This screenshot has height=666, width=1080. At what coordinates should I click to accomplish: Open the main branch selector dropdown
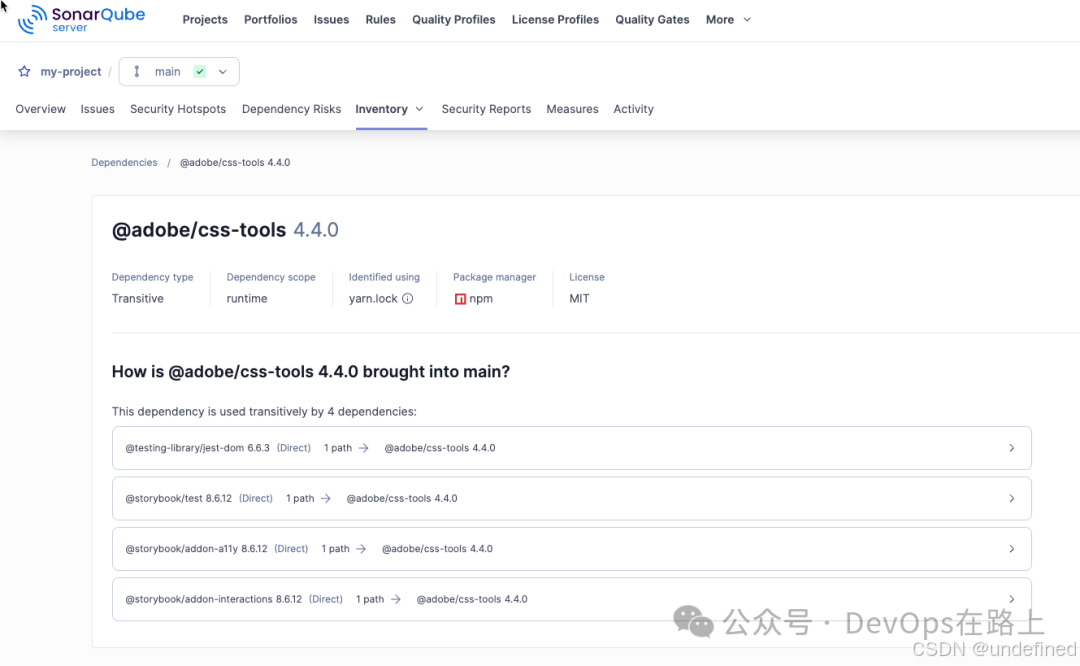pyautogui.click(x=179, y=72)
